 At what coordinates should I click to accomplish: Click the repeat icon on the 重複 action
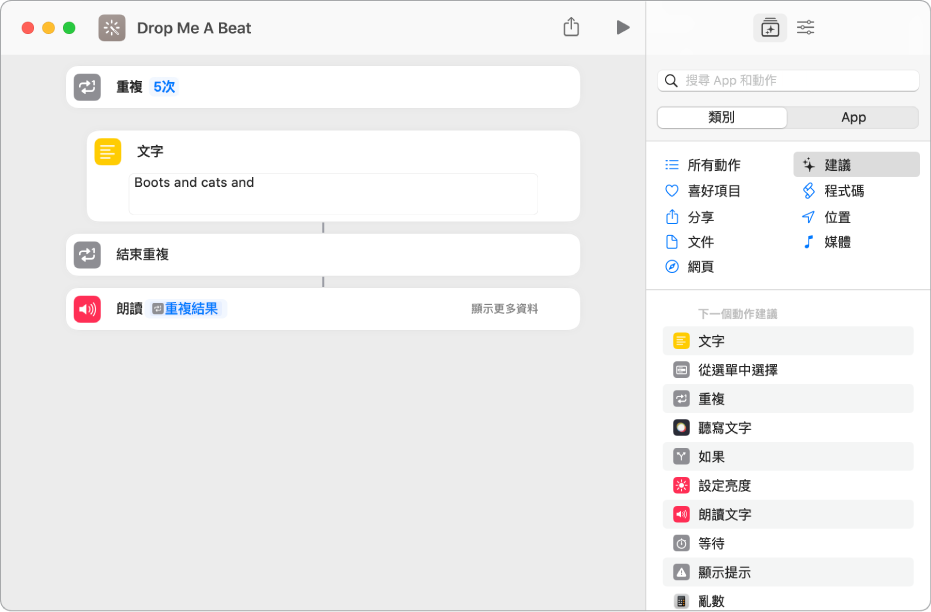point(87,87)
